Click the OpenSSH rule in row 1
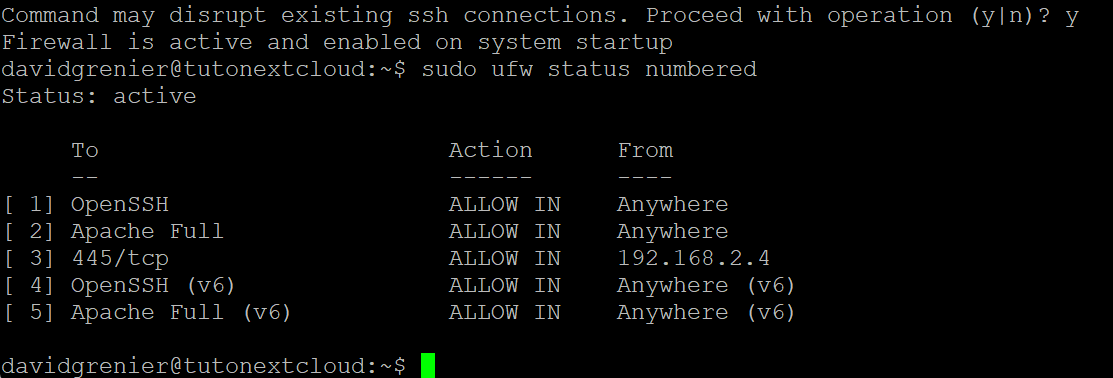The height and width of the screenshot is (378, 1113). 119,205
